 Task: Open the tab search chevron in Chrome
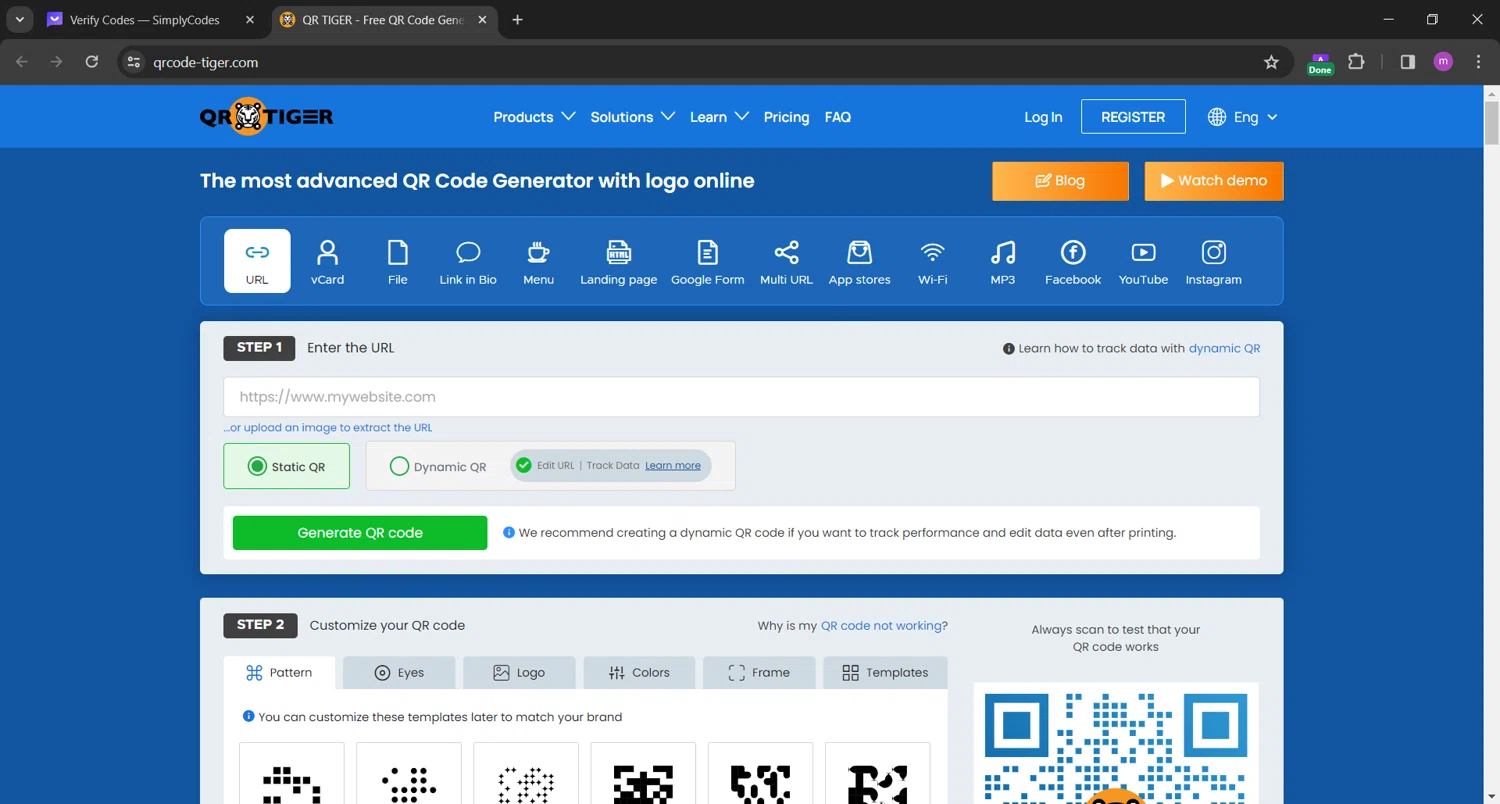click(x=20, y=20)
